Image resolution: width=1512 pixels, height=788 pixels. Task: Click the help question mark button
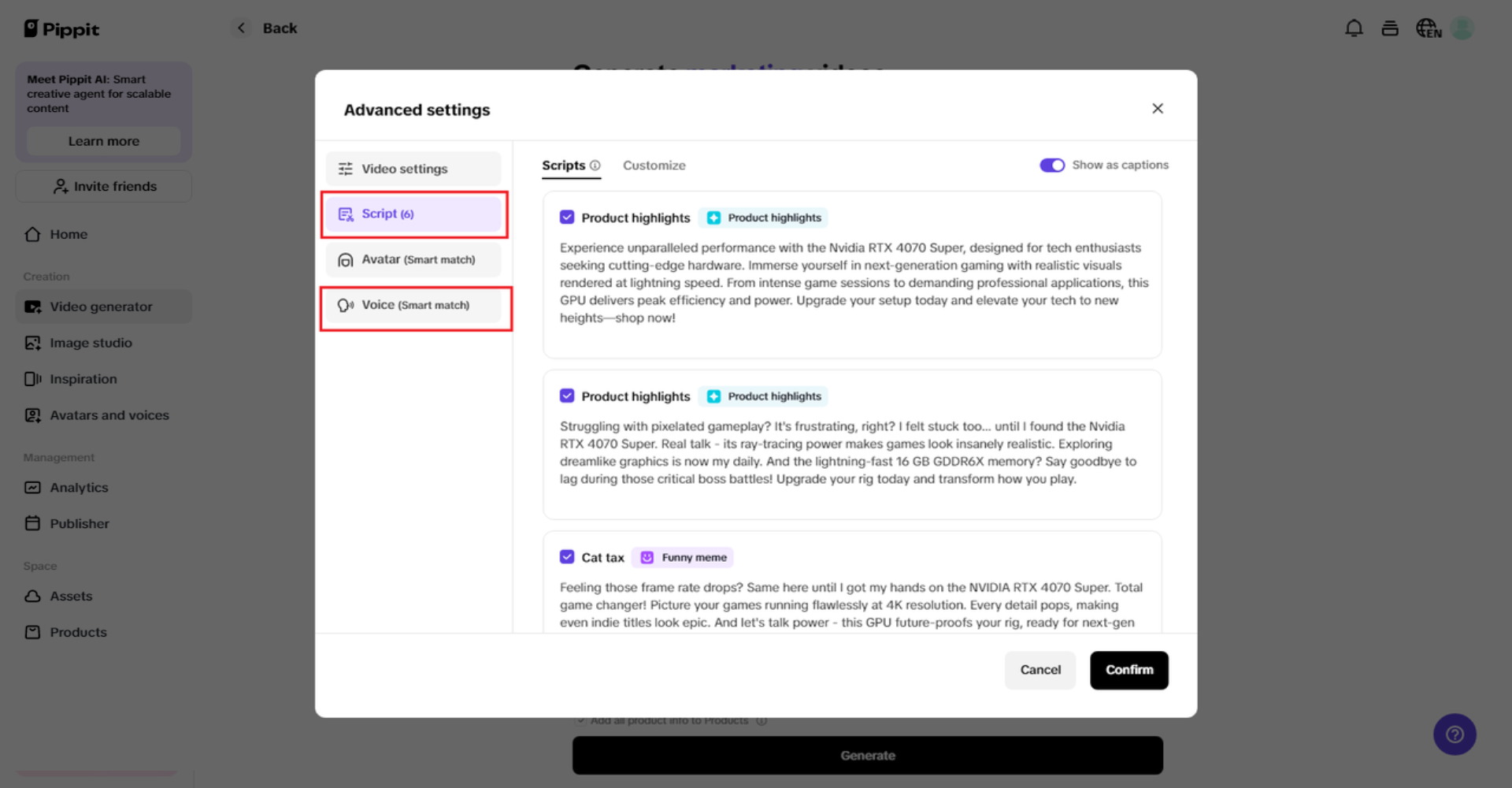pos(1455,734)
